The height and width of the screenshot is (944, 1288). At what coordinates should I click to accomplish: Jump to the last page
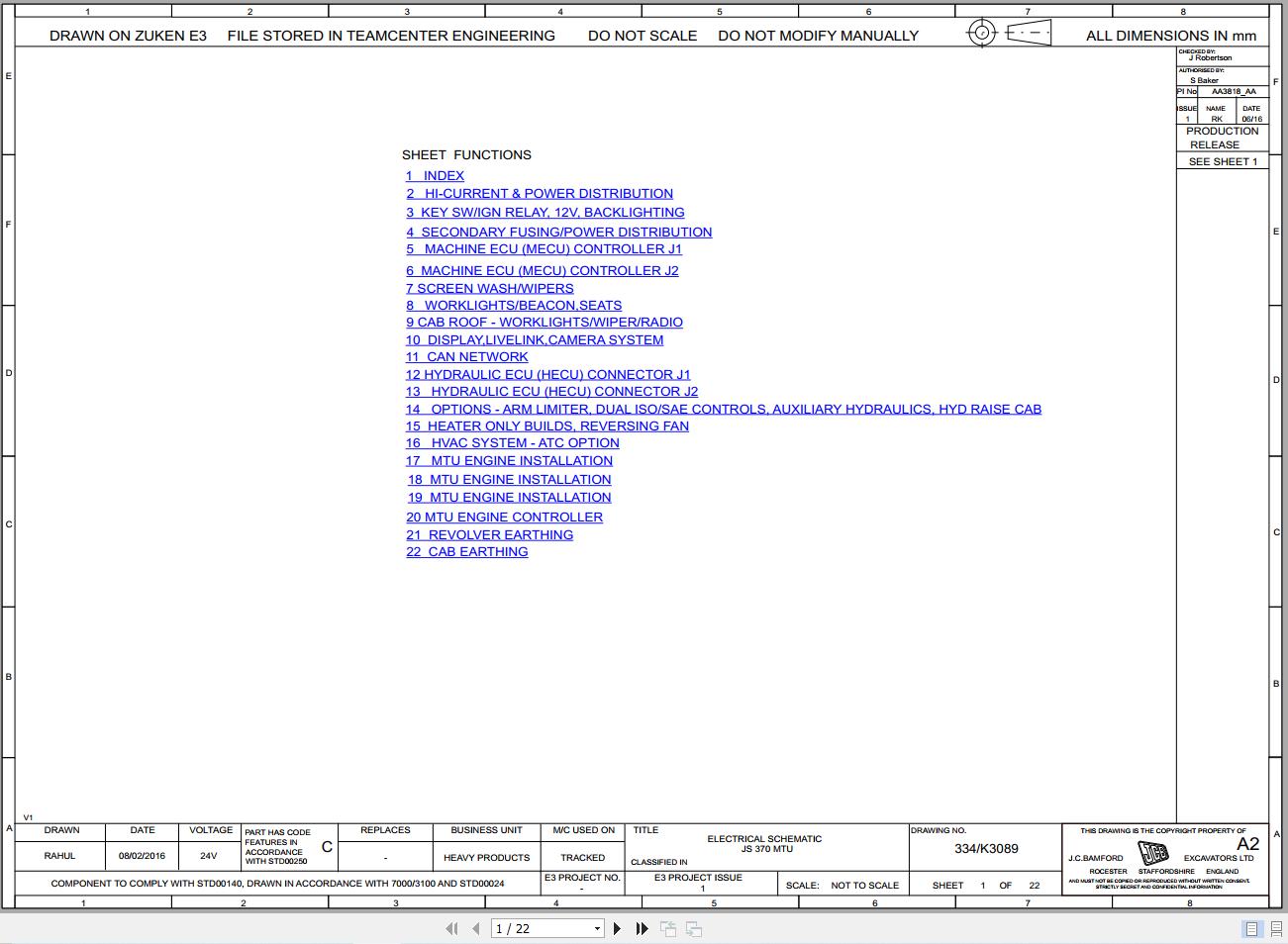(x=642, y=928)
